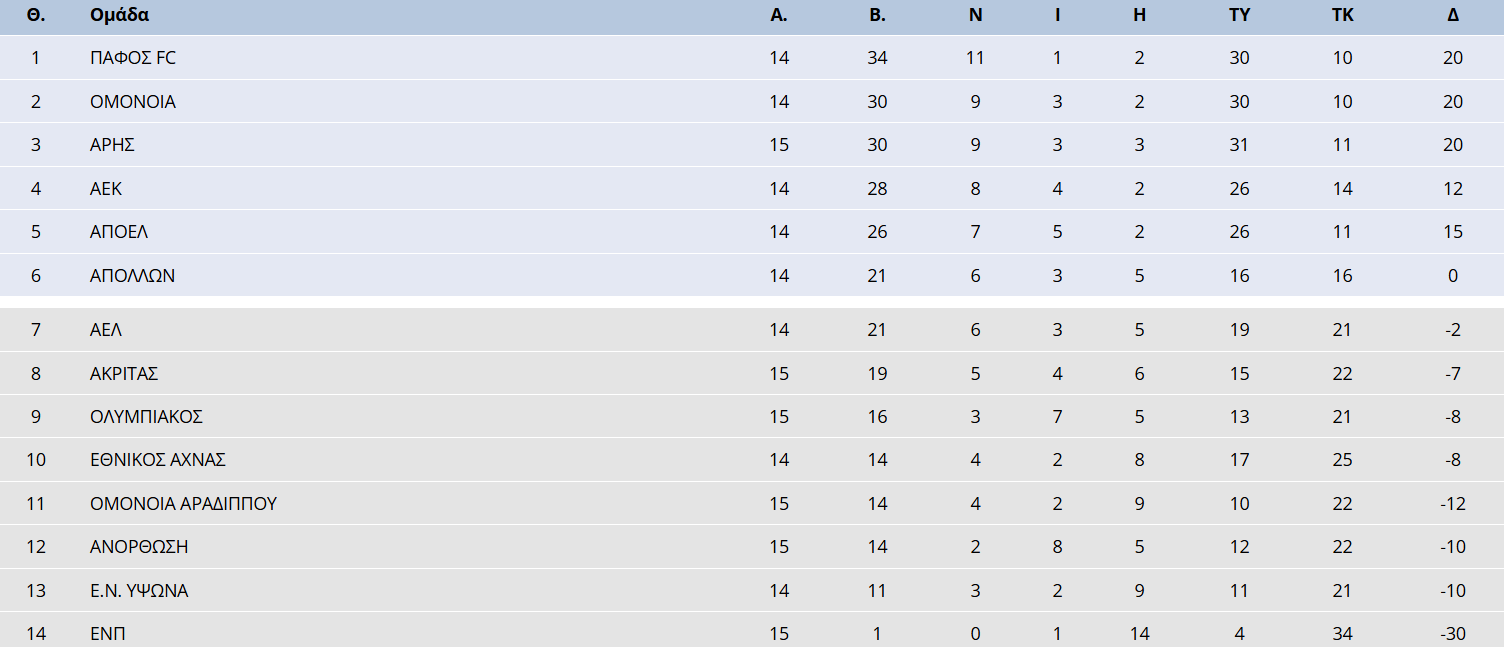Open the ΑΚΡΙΤΑΣ team entry
Screen dimensions: 1504x647
pyautogui.click(x=124, y=374)
